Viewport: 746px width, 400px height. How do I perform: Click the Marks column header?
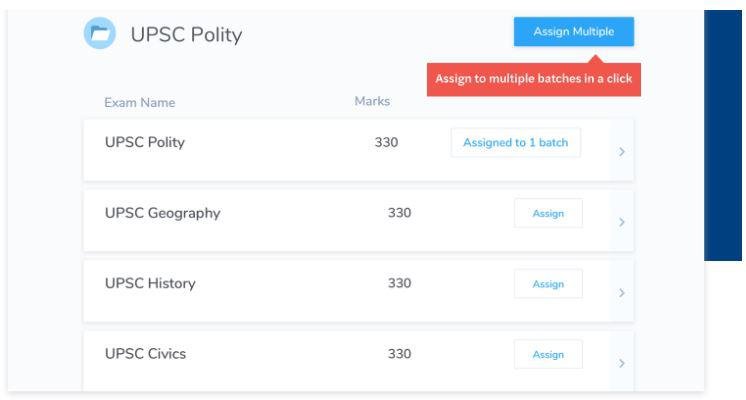pos(372,102)
